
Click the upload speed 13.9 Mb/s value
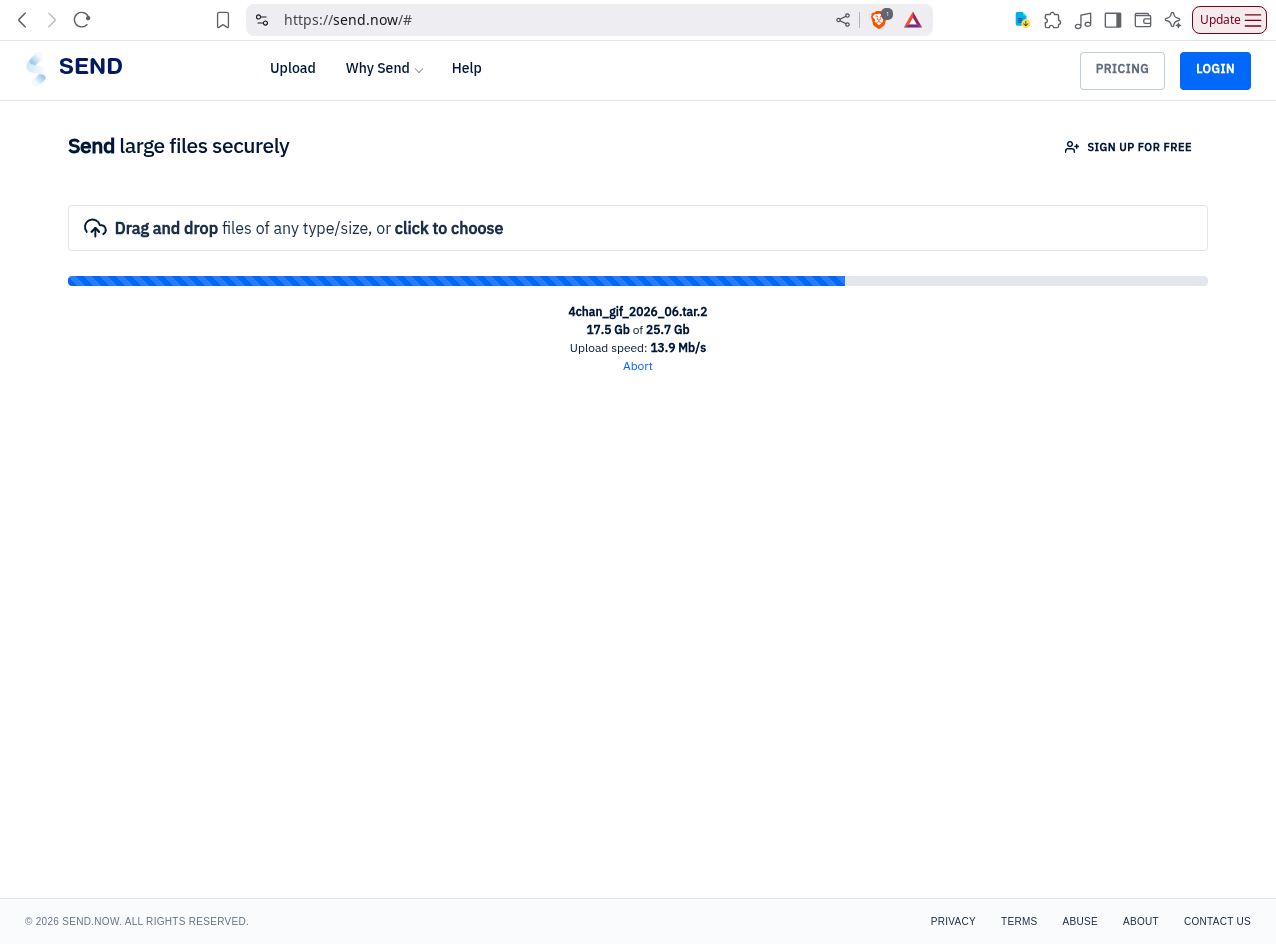point(678,348)
